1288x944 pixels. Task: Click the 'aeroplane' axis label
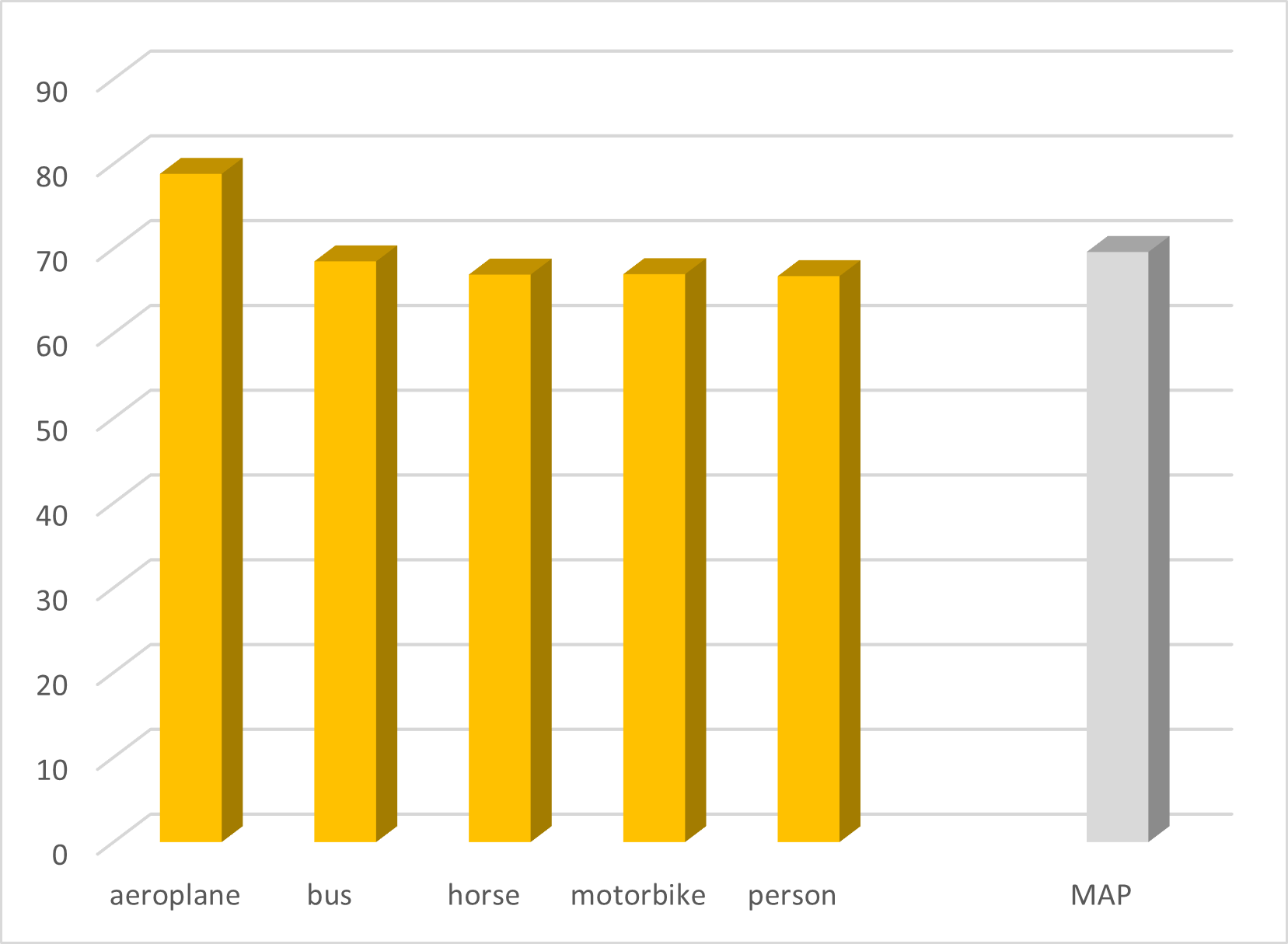tap(175, 895)
